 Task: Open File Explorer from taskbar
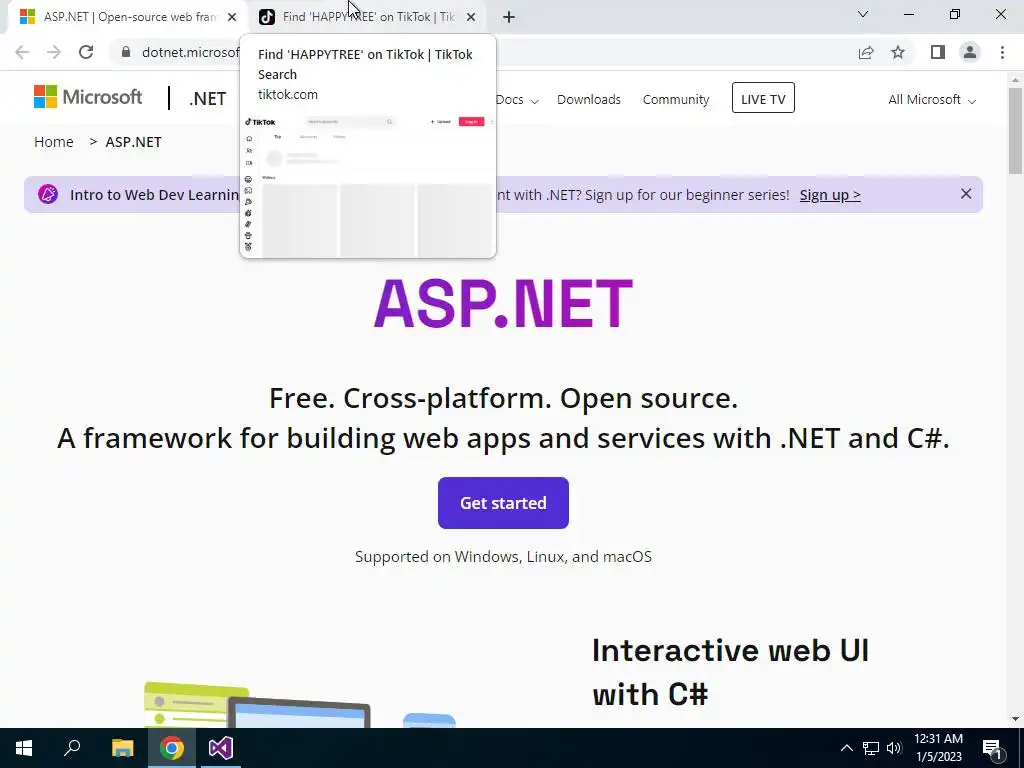(x=122, y=748)
